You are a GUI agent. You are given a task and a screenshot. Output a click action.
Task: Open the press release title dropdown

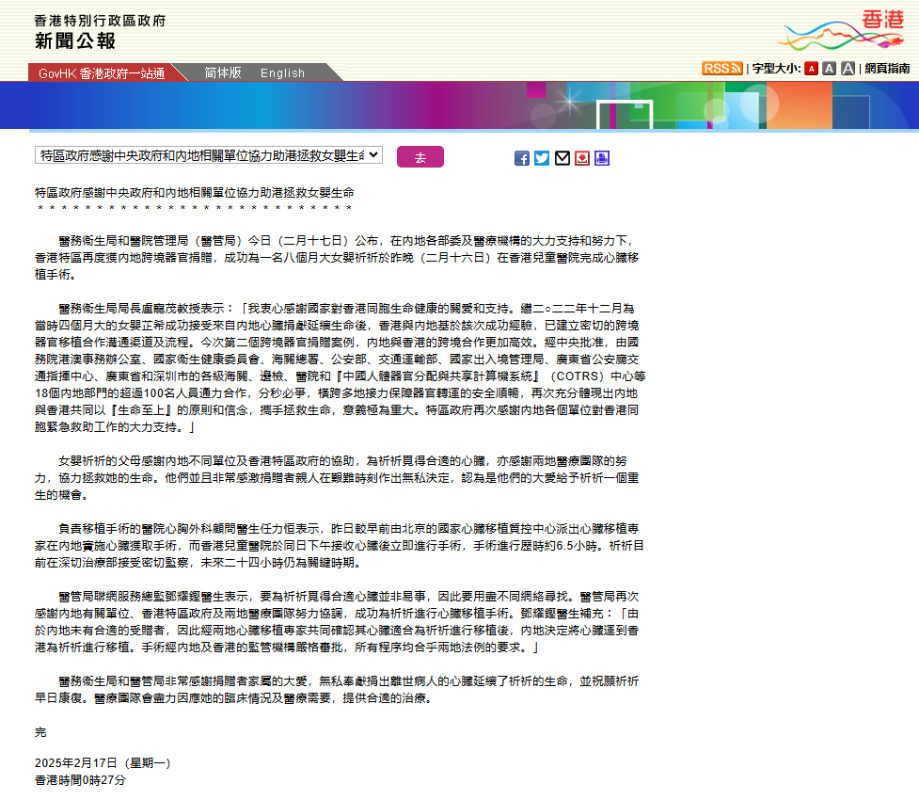point(208,155)
